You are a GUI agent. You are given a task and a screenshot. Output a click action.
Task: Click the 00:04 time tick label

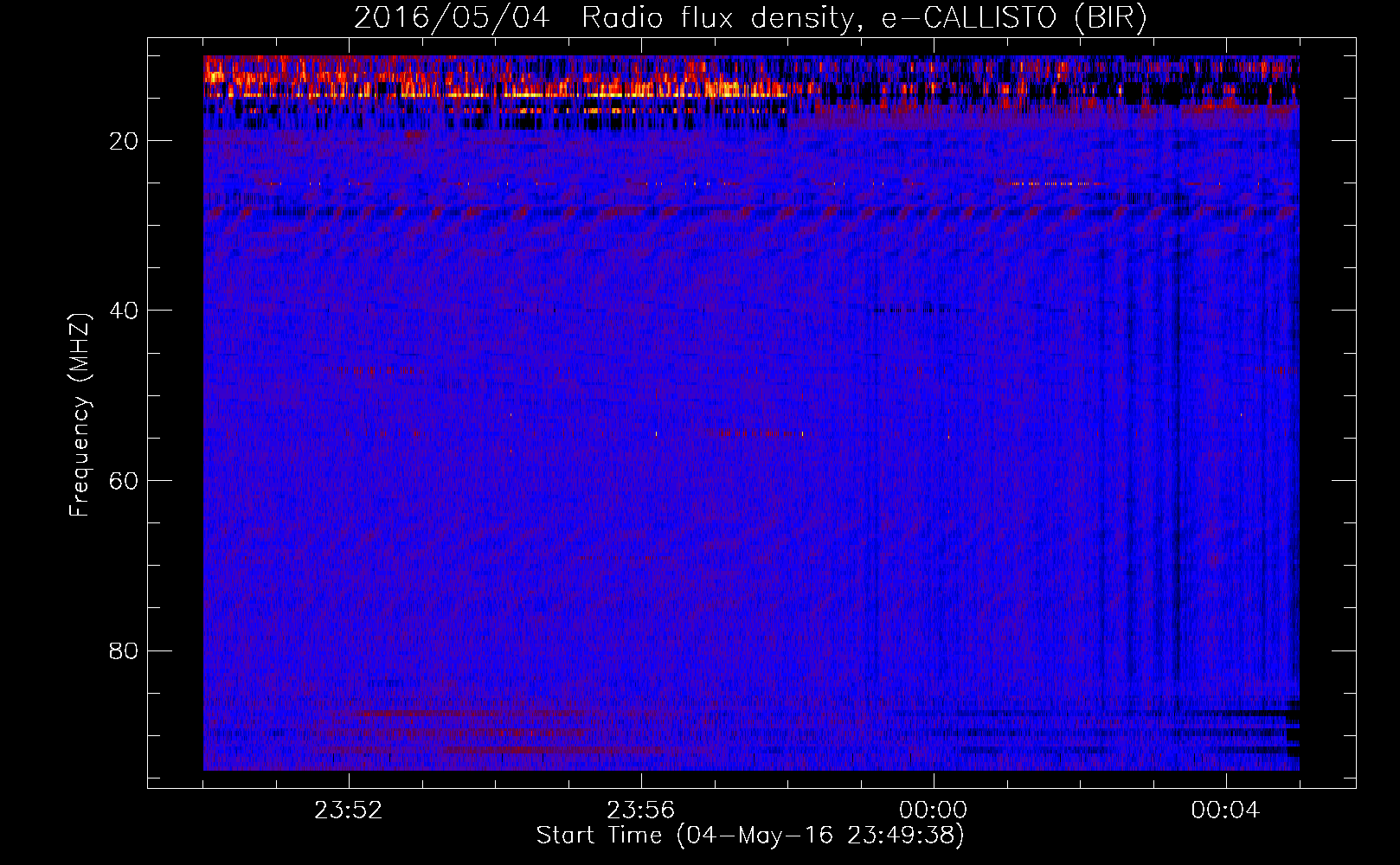click(x=1225, y=811)
